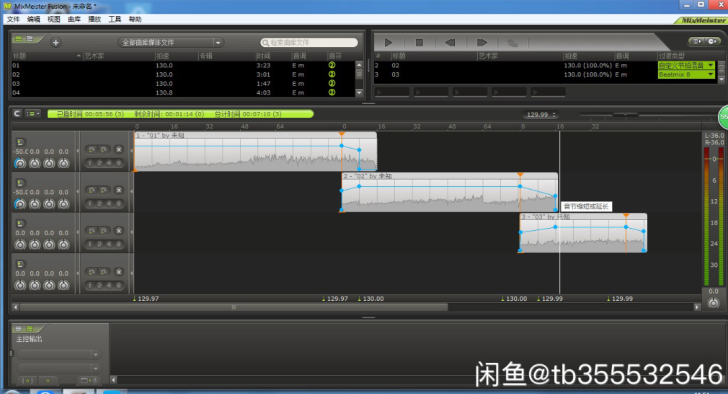The image size is (728, 394).
Task: Open the first master output dropdown
Action: point(58,355)
